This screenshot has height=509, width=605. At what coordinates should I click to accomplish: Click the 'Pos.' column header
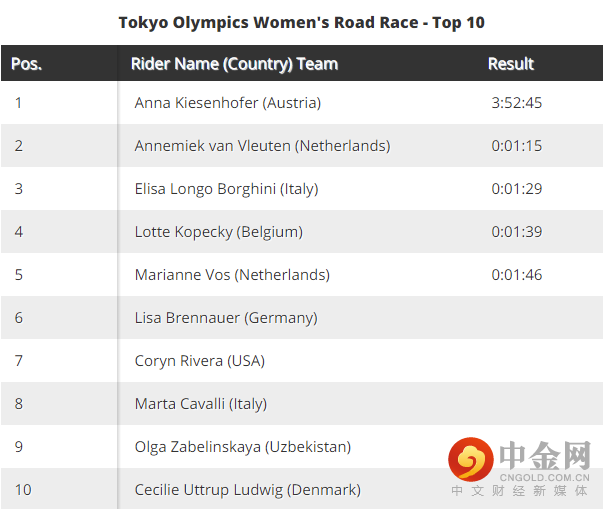(26, 64)
